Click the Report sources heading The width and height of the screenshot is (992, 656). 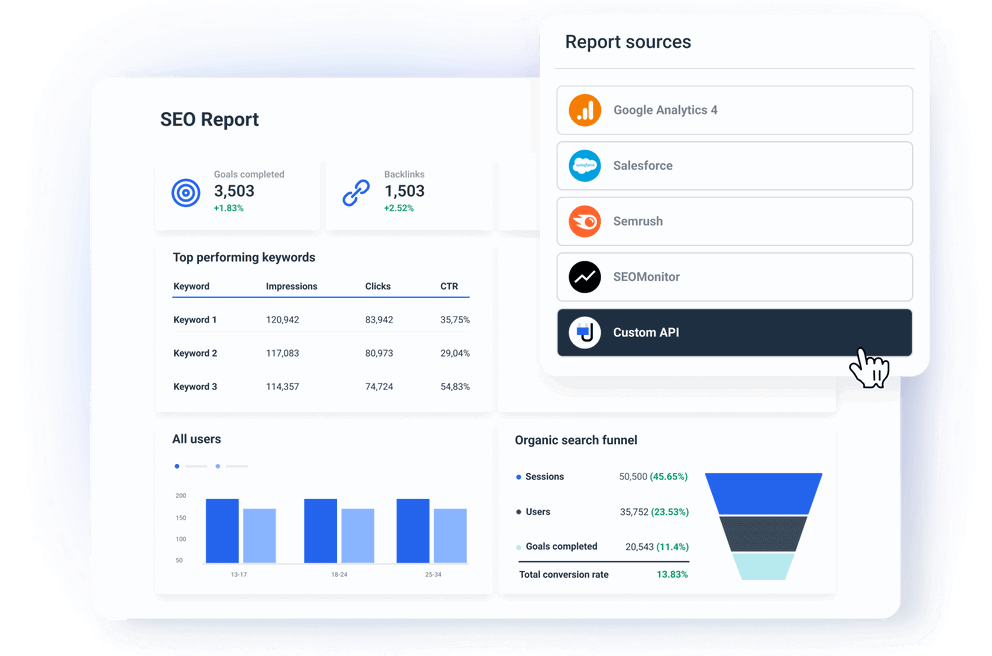coord(628,42)
